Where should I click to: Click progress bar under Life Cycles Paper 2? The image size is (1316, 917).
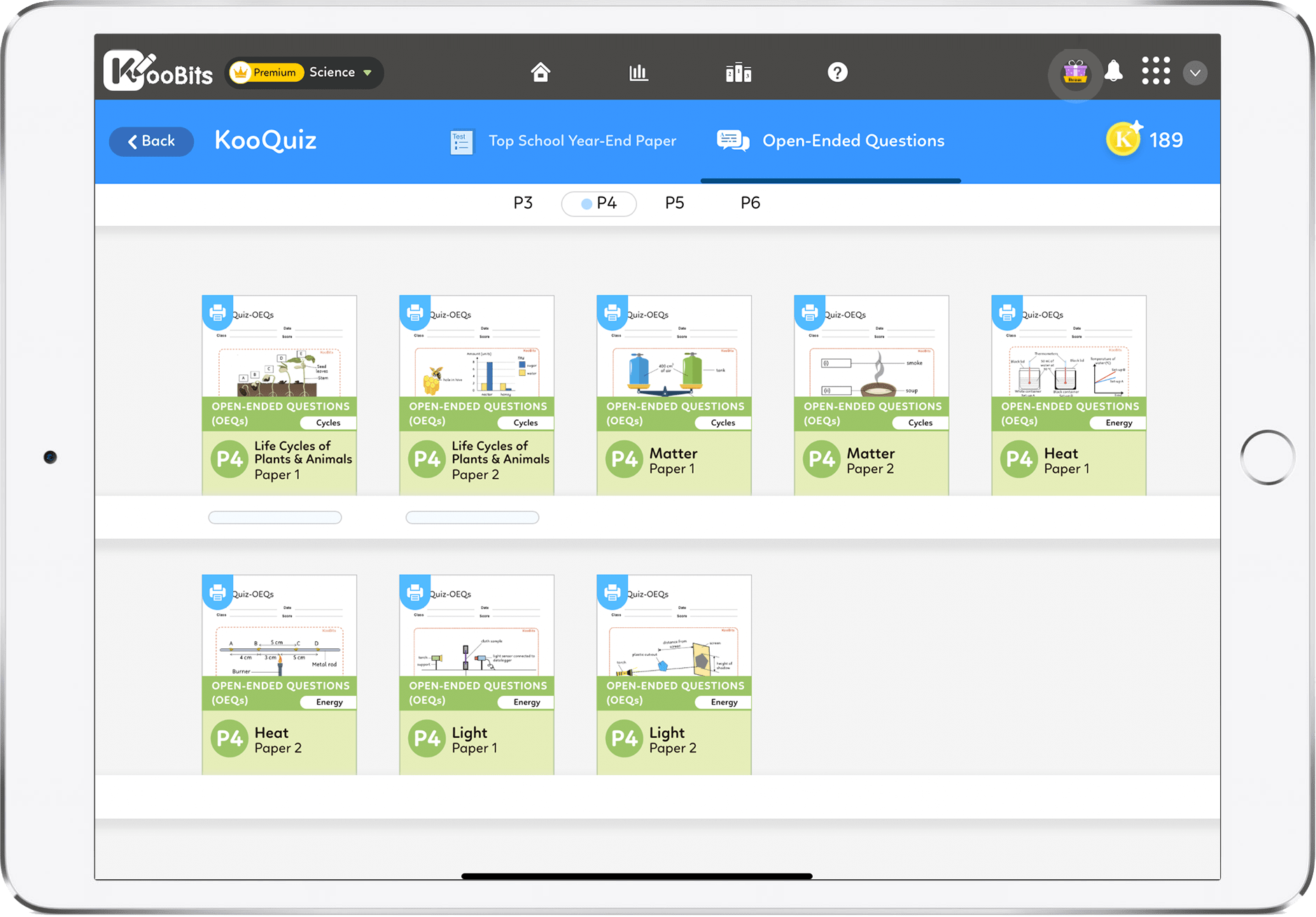coord(472,517)
